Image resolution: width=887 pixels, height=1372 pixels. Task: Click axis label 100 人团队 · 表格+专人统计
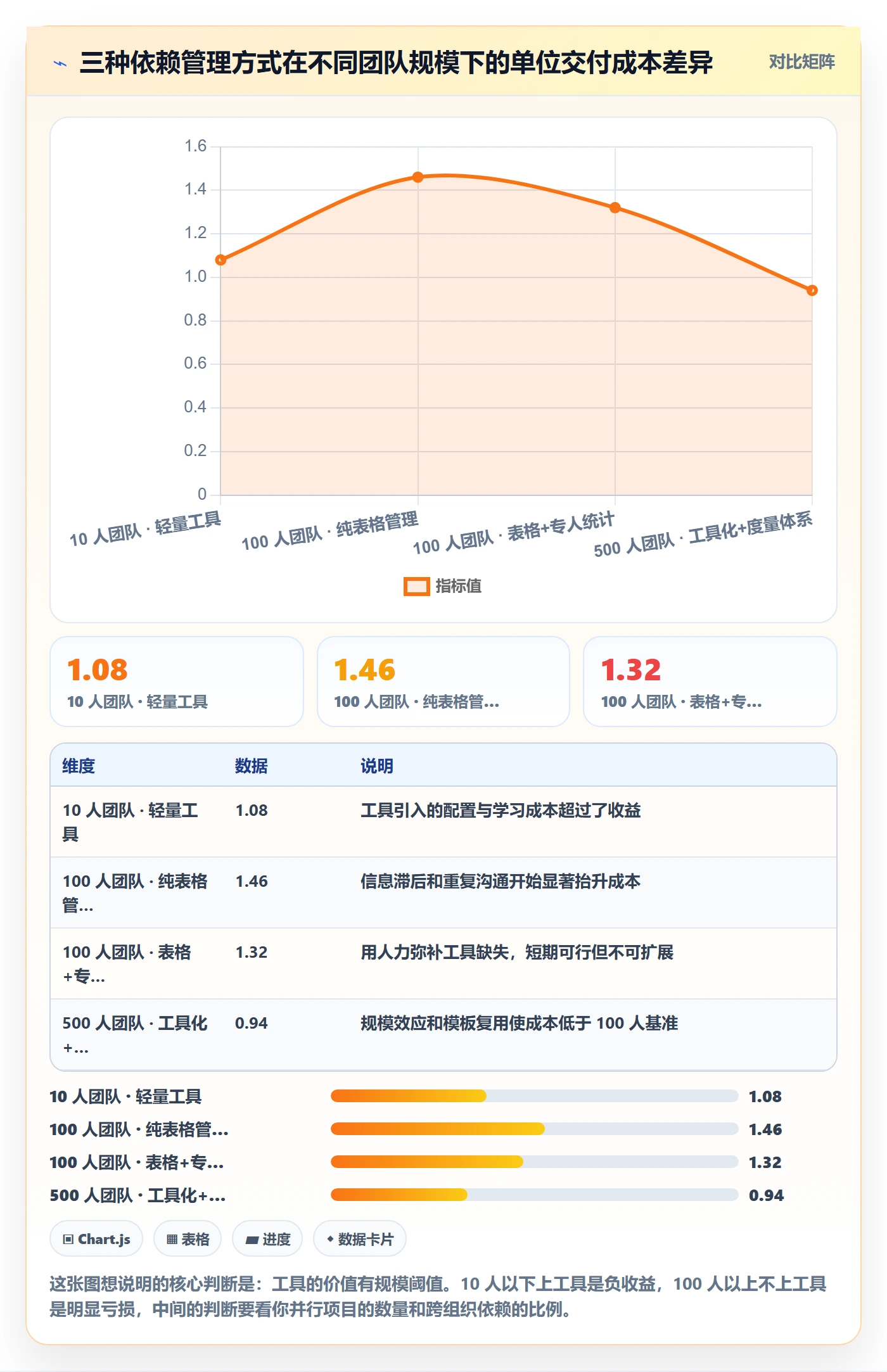click(x=513, y=533)
